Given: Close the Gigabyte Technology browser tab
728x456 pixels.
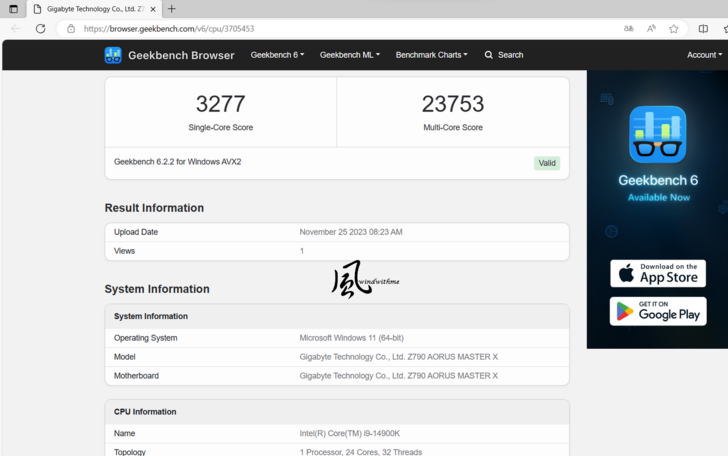Looking at the screenshot, I should (153, 9).
